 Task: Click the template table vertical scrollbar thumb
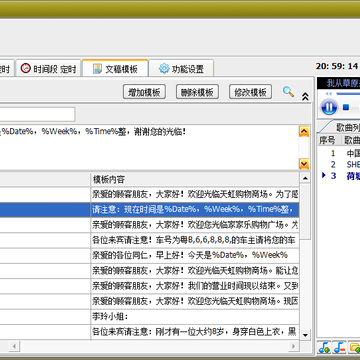(x=305, y=211)
